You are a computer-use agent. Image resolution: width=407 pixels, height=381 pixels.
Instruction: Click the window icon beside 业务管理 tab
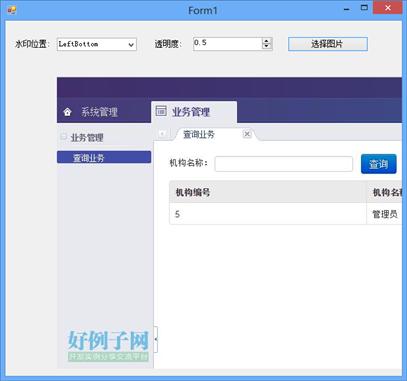[x=161, y=111]
